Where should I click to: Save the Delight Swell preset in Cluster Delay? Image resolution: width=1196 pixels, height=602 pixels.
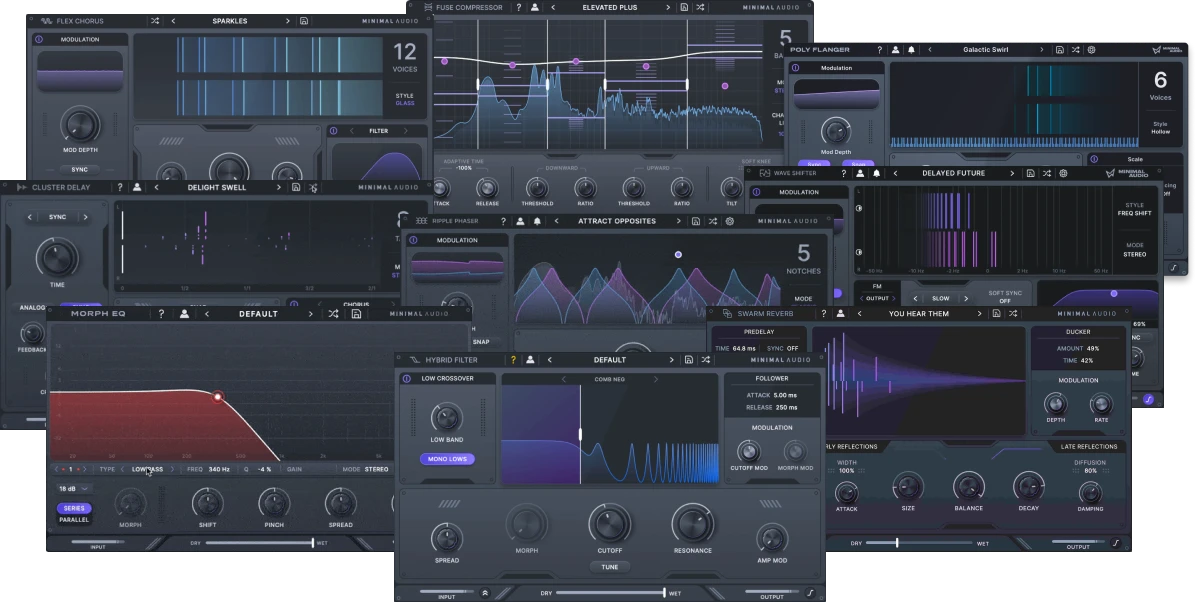pyautogui.click(x=296, y=187)
